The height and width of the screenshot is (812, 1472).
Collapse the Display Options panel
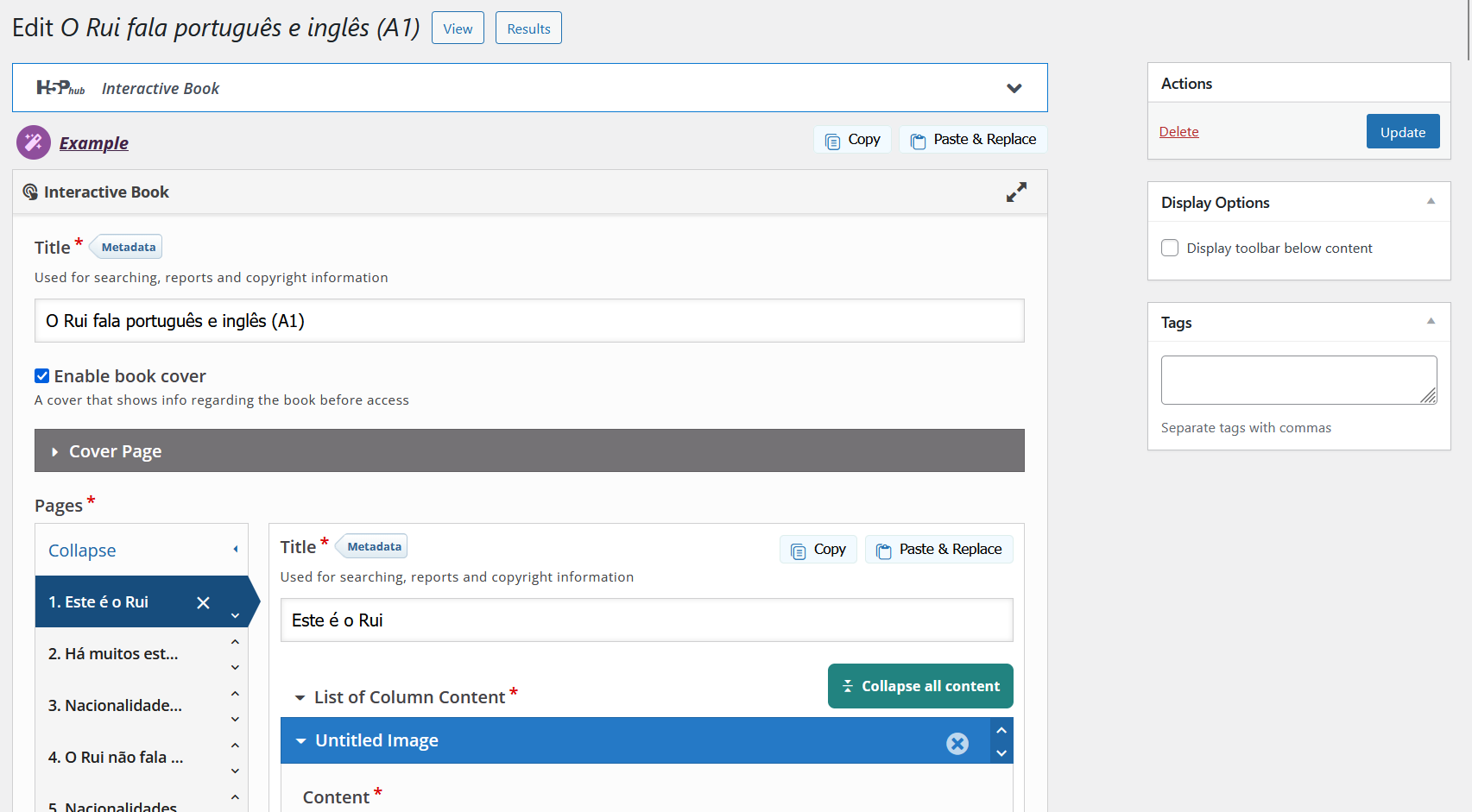[x=1431, y=202]
